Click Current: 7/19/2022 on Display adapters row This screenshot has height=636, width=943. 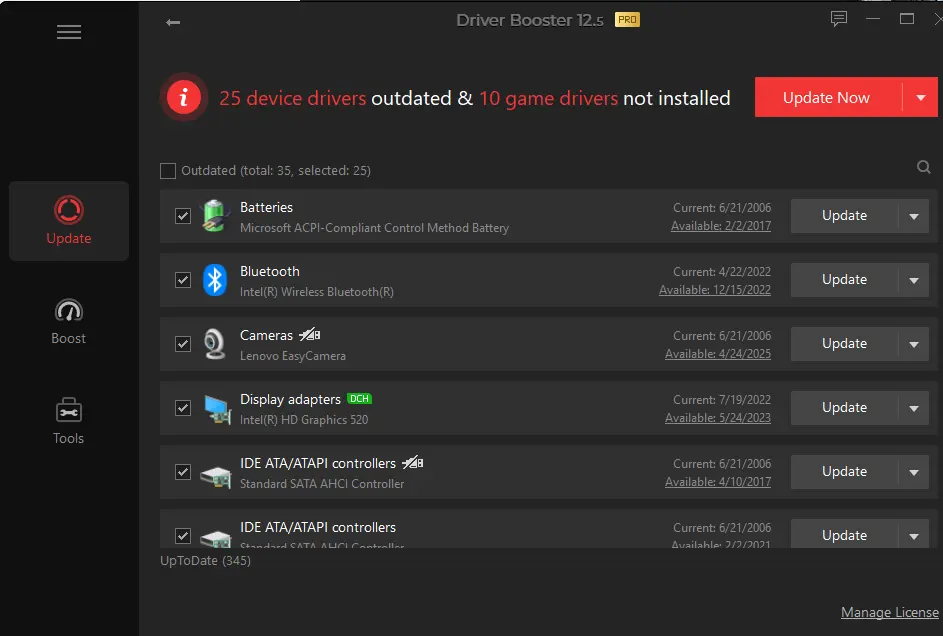click(722, 400)
